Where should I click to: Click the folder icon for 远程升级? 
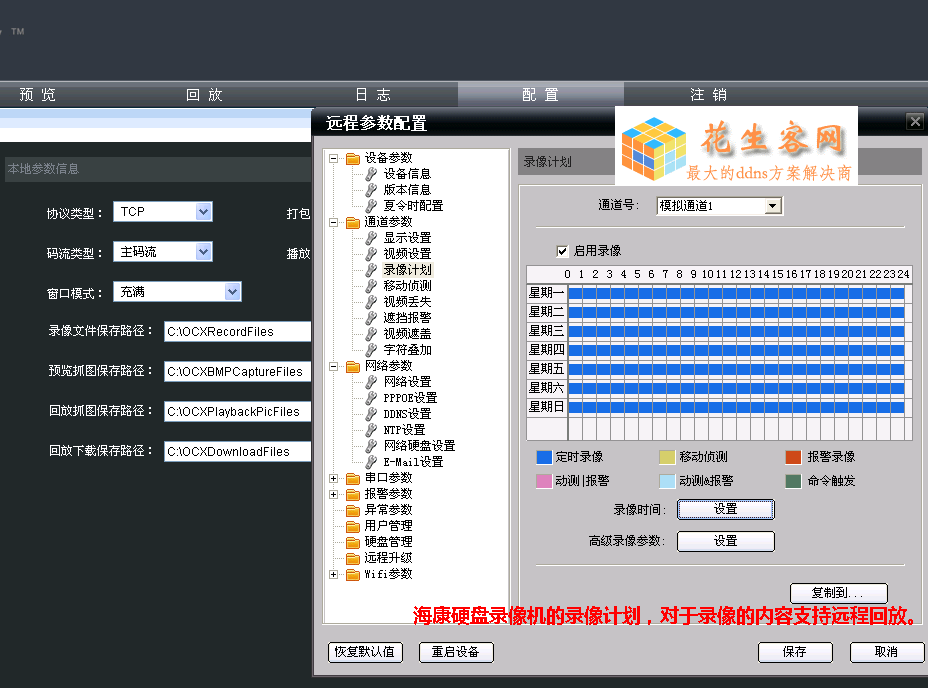pyautogui.click(x=352, y=558)
